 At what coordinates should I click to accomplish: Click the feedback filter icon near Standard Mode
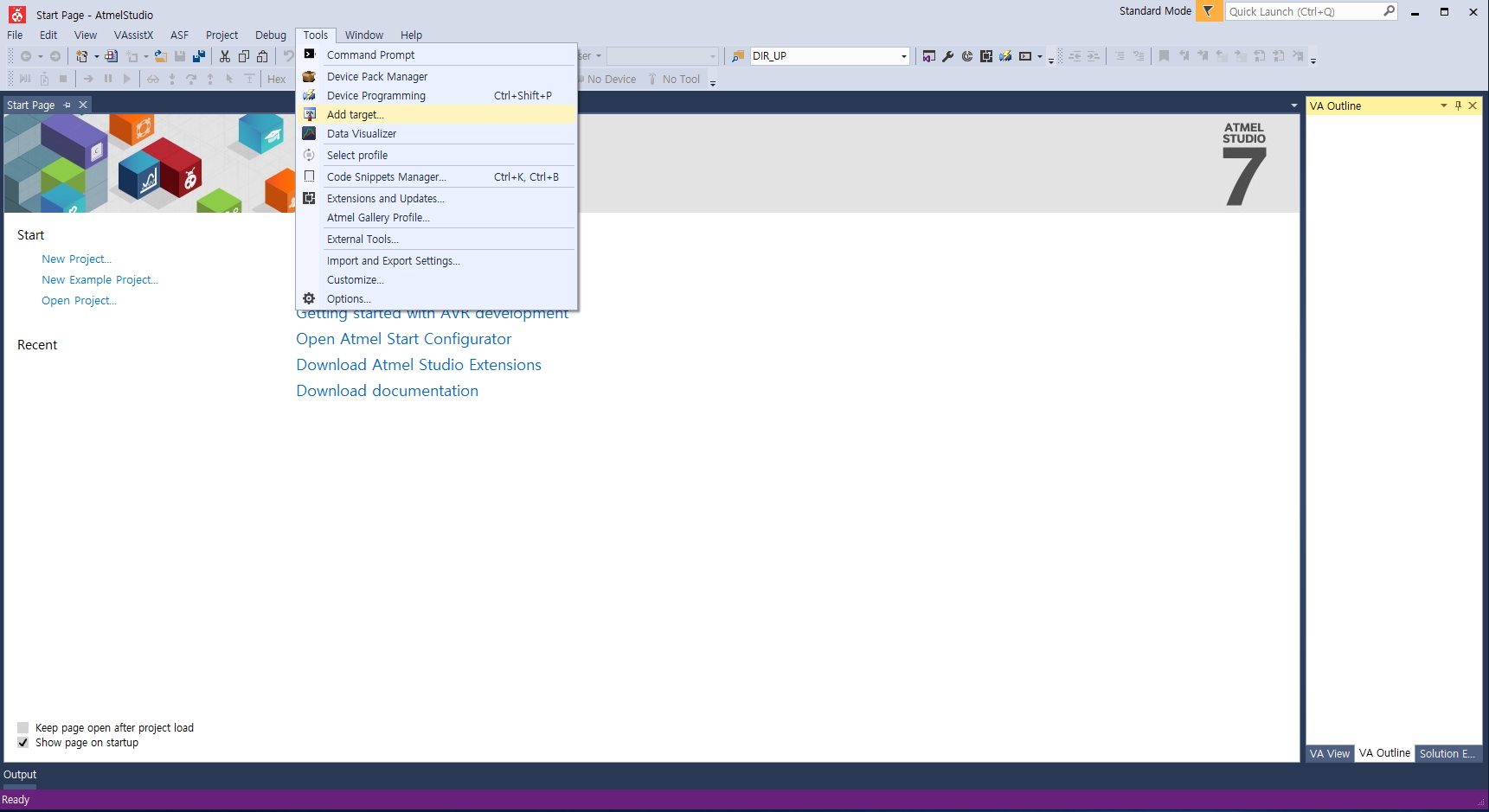coord(1209,11)
